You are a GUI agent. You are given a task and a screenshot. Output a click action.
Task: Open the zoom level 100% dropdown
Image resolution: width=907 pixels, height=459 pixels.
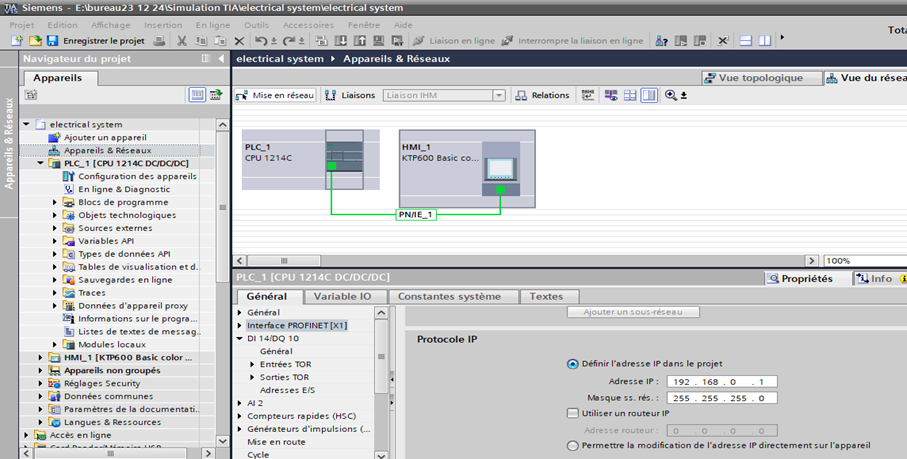click(x=865, y=261)
